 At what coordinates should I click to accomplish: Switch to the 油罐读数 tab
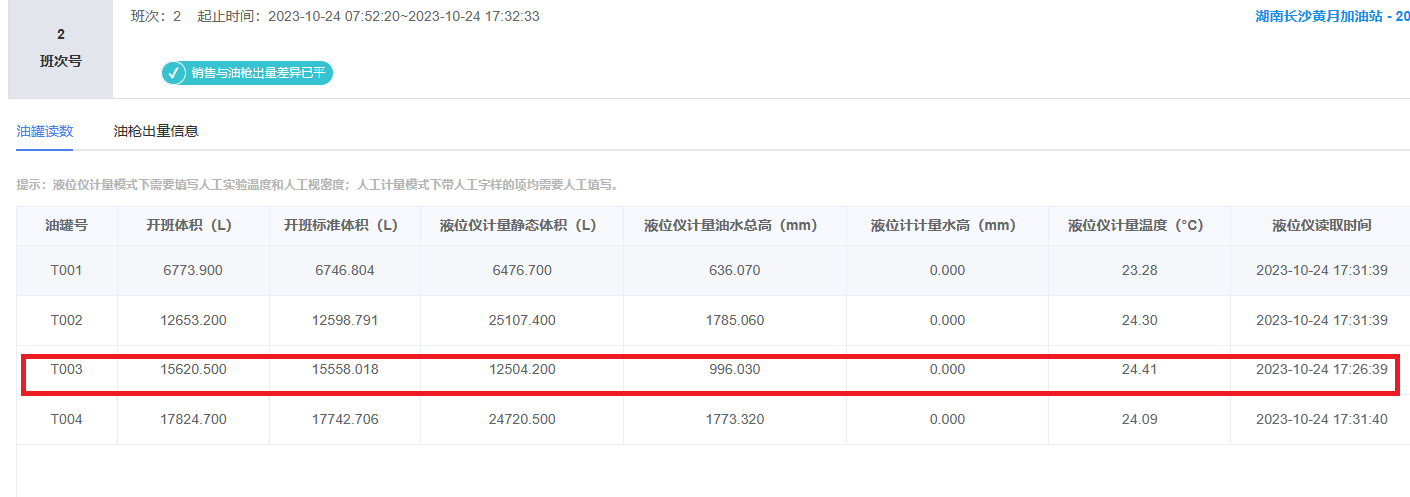[x=45, y=131]
